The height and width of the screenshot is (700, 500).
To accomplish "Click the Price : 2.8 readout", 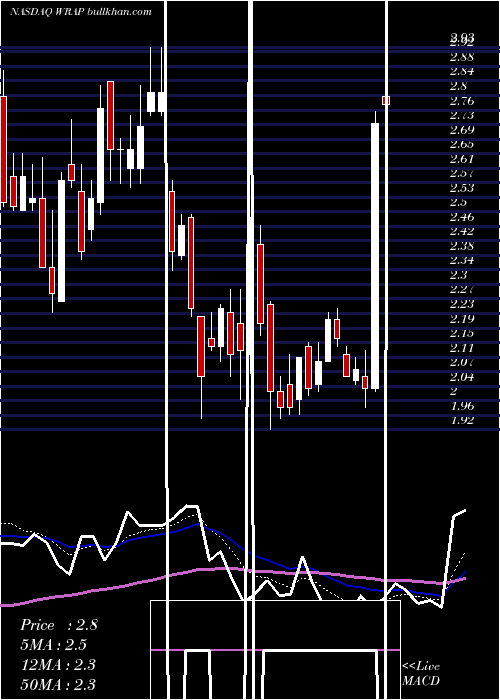I will pyautogui.click(x=58, y=625).
